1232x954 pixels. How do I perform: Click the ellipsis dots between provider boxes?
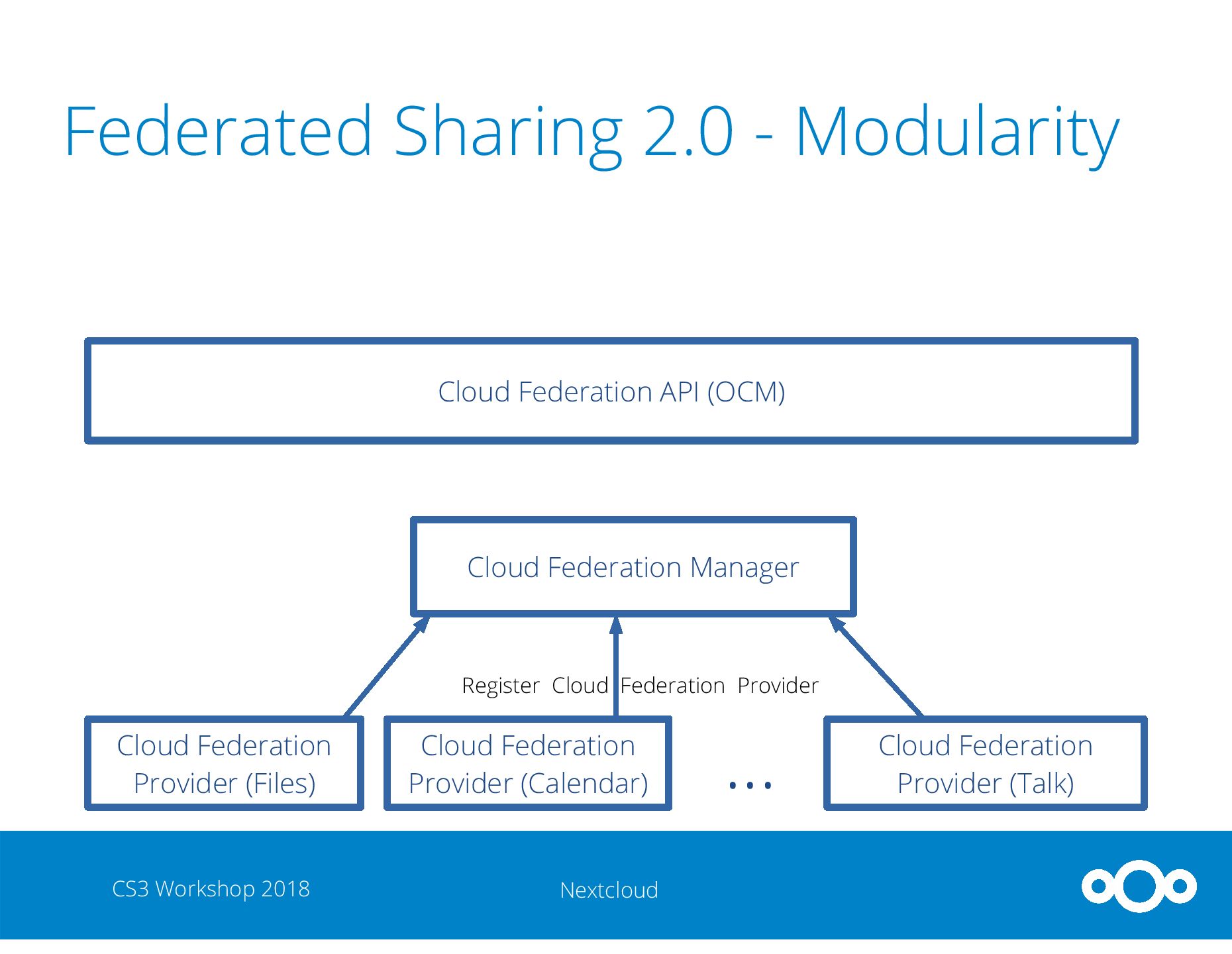point(750,786)
